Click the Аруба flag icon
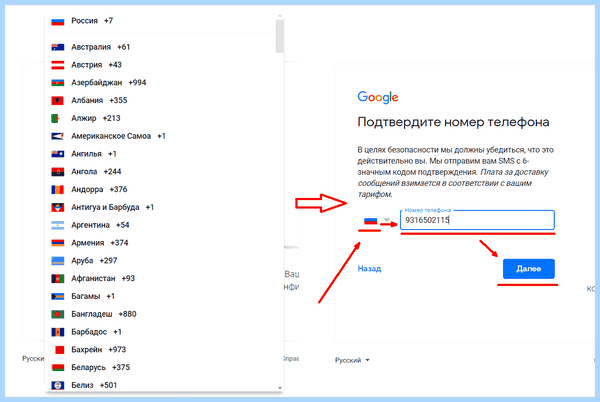 (x=58, y=260)
